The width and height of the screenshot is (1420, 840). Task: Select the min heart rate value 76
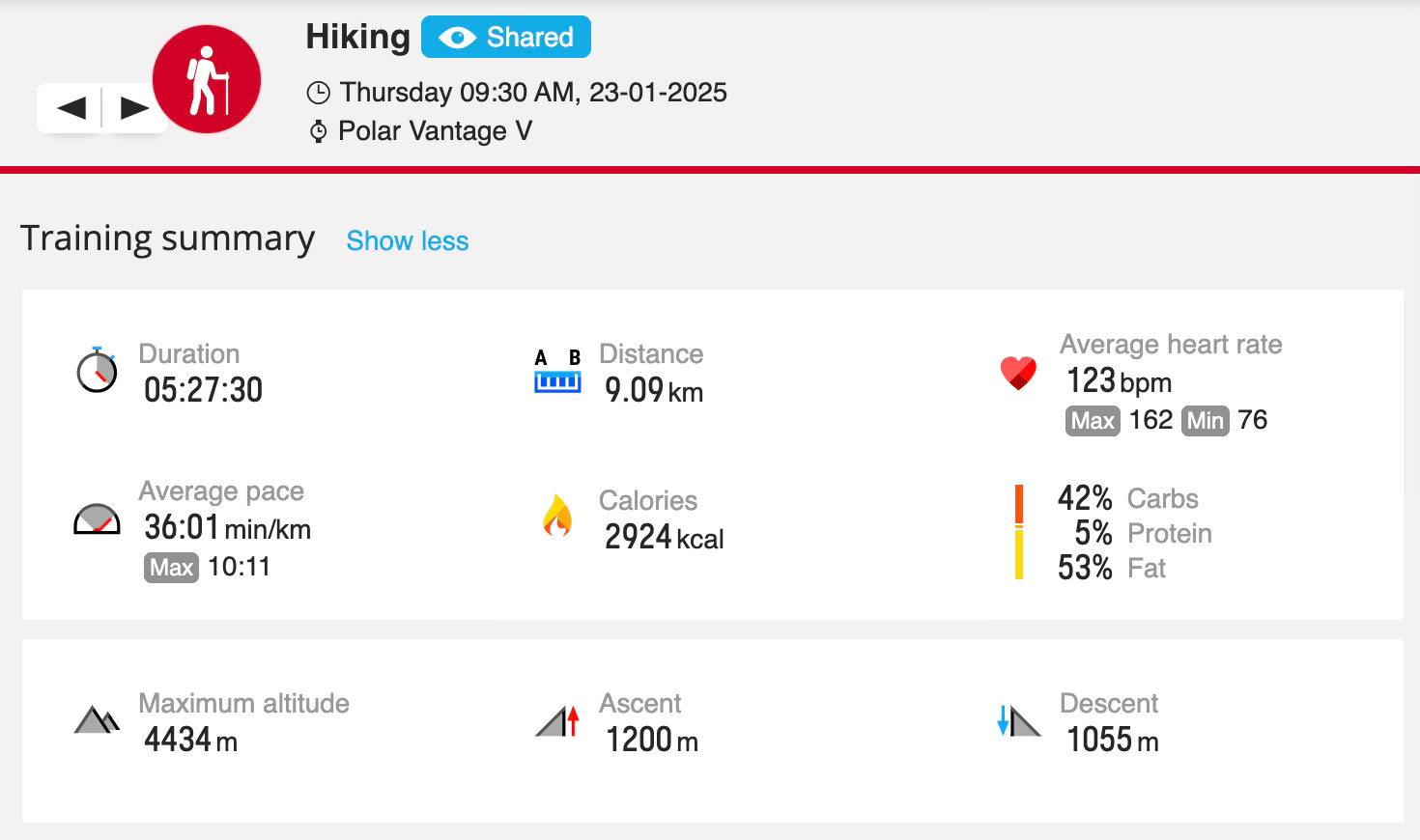pos(1252,420)
